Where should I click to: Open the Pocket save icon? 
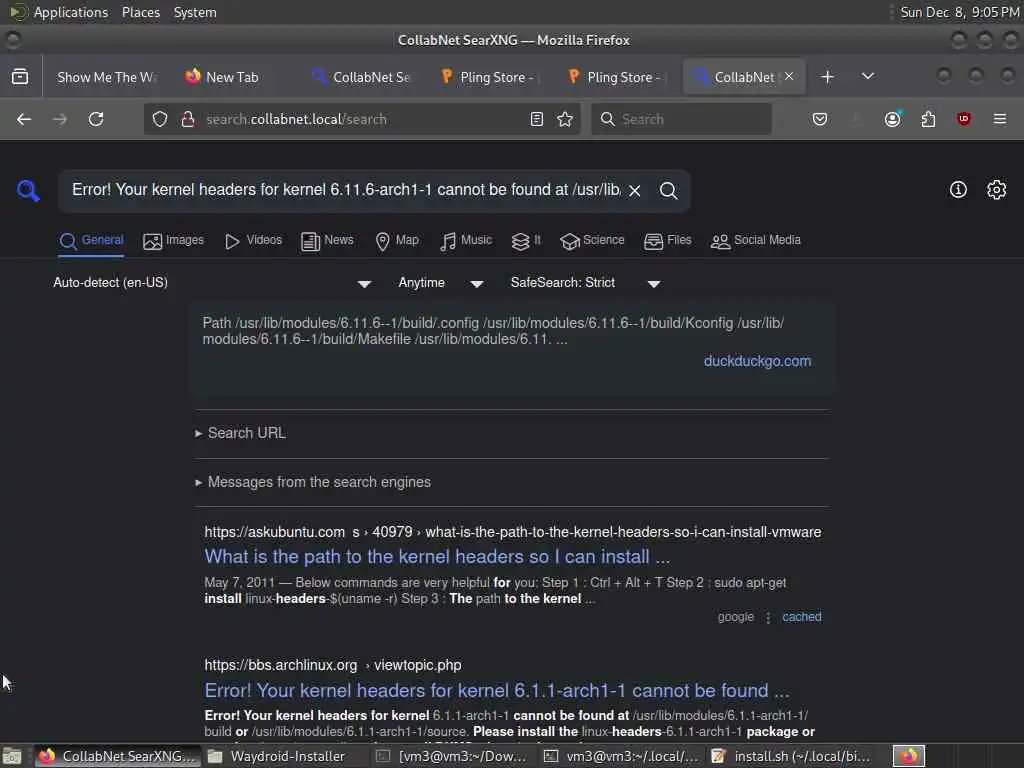click(x=820, y=119)
